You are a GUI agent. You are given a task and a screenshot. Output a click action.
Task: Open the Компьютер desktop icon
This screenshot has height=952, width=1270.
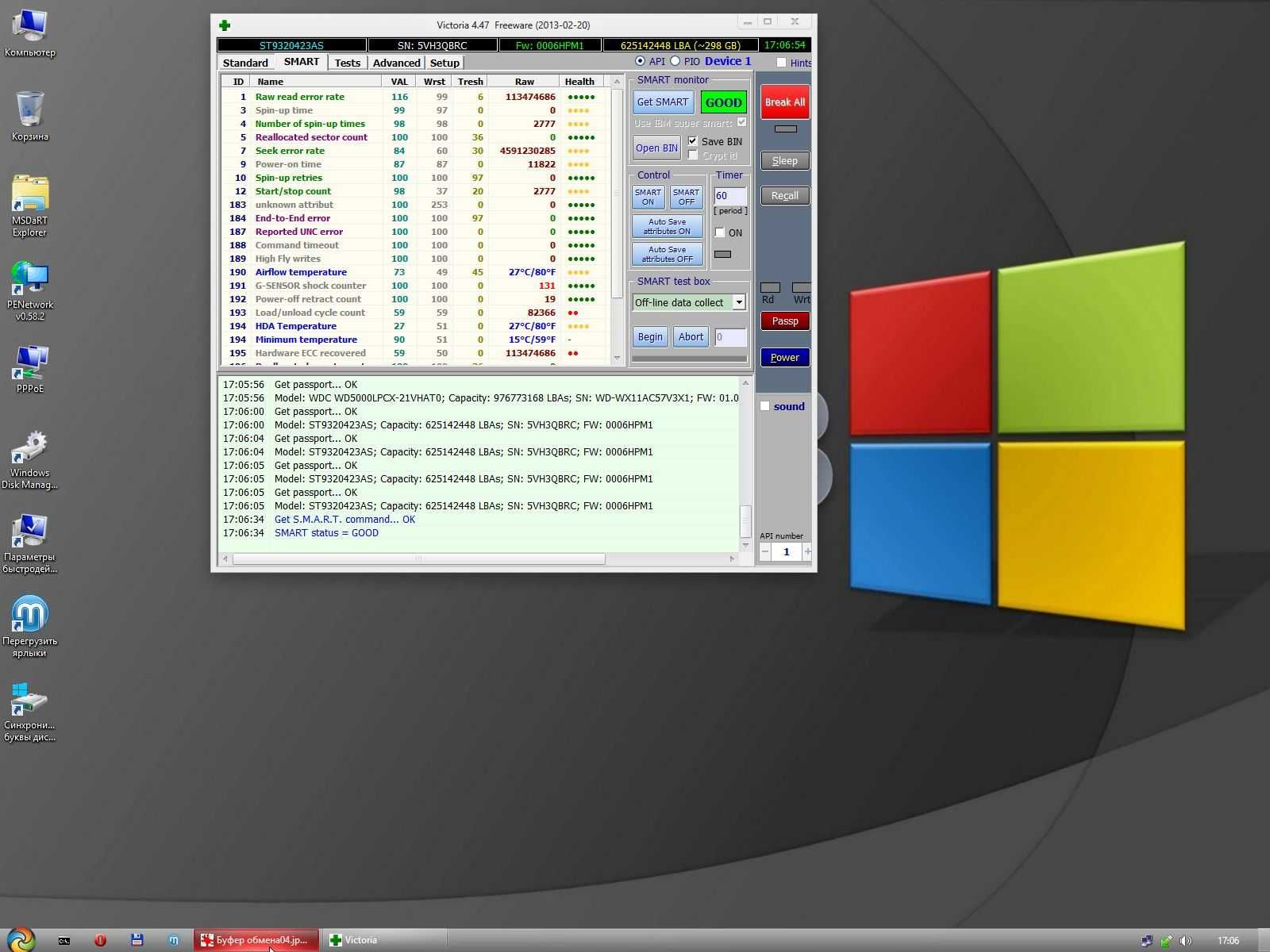point(29,33)
